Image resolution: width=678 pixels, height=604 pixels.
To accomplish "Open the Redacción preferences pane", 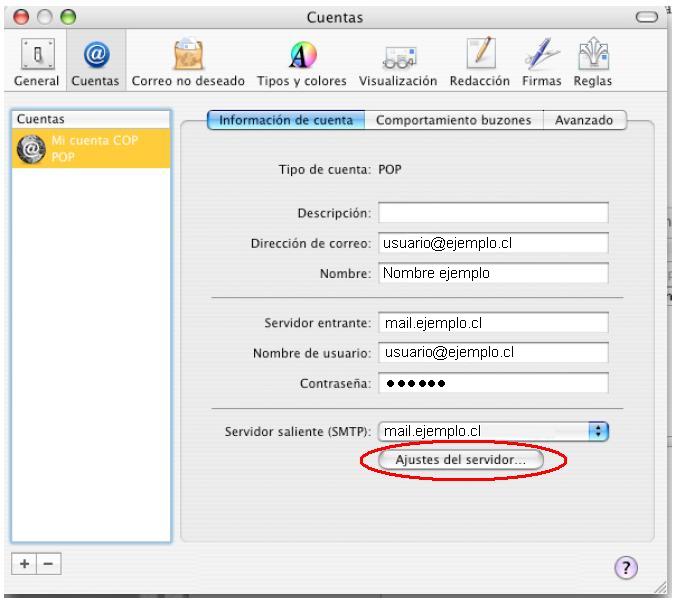I will 480,62.
